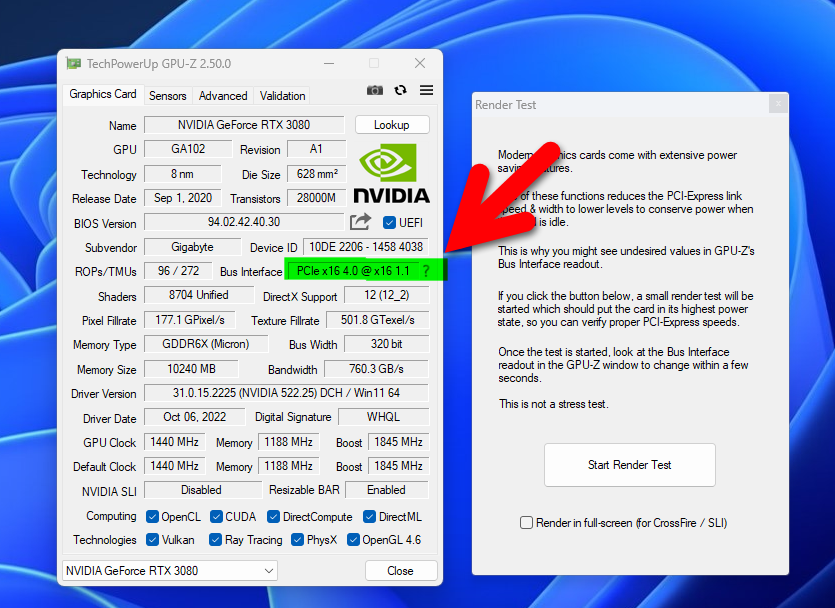Toggle the DirectML checkbox
Screen dimensions: 835x608
point(369,516)
